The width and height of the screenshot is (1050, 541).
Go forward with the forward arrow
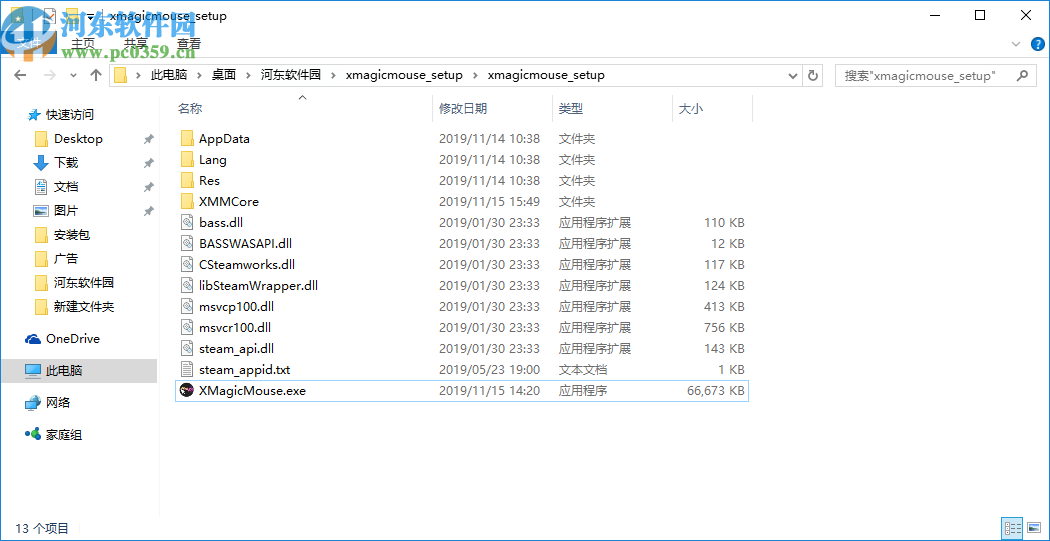coord(50,75)
